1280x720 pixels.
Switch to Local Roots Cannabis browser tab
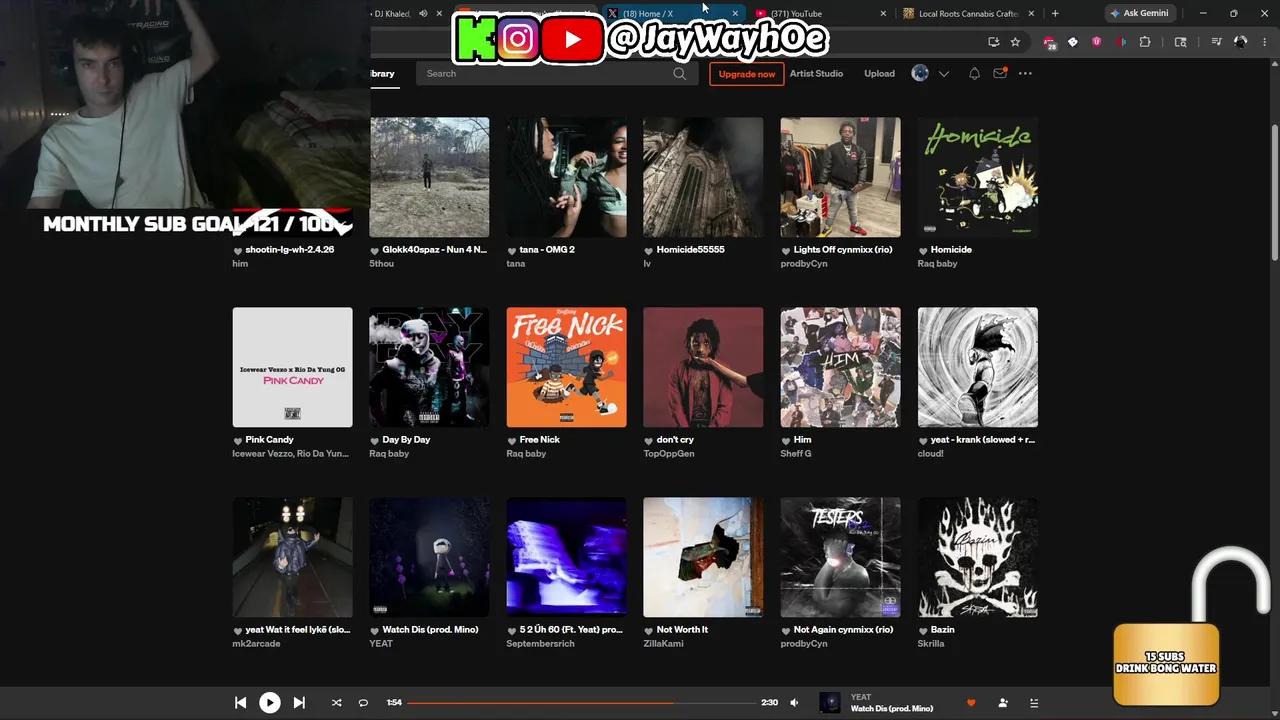click(968, 13)
